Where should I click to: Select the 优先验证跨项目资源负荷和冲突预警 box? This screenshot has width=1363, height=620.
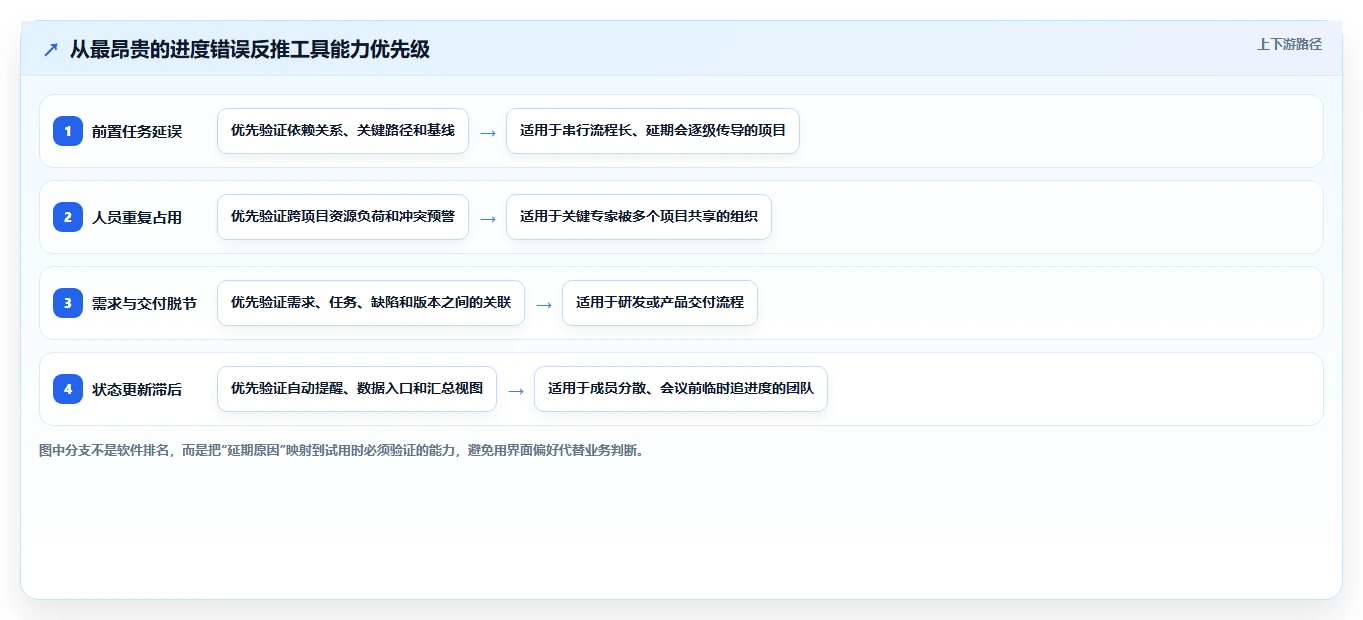coord(343,217)
